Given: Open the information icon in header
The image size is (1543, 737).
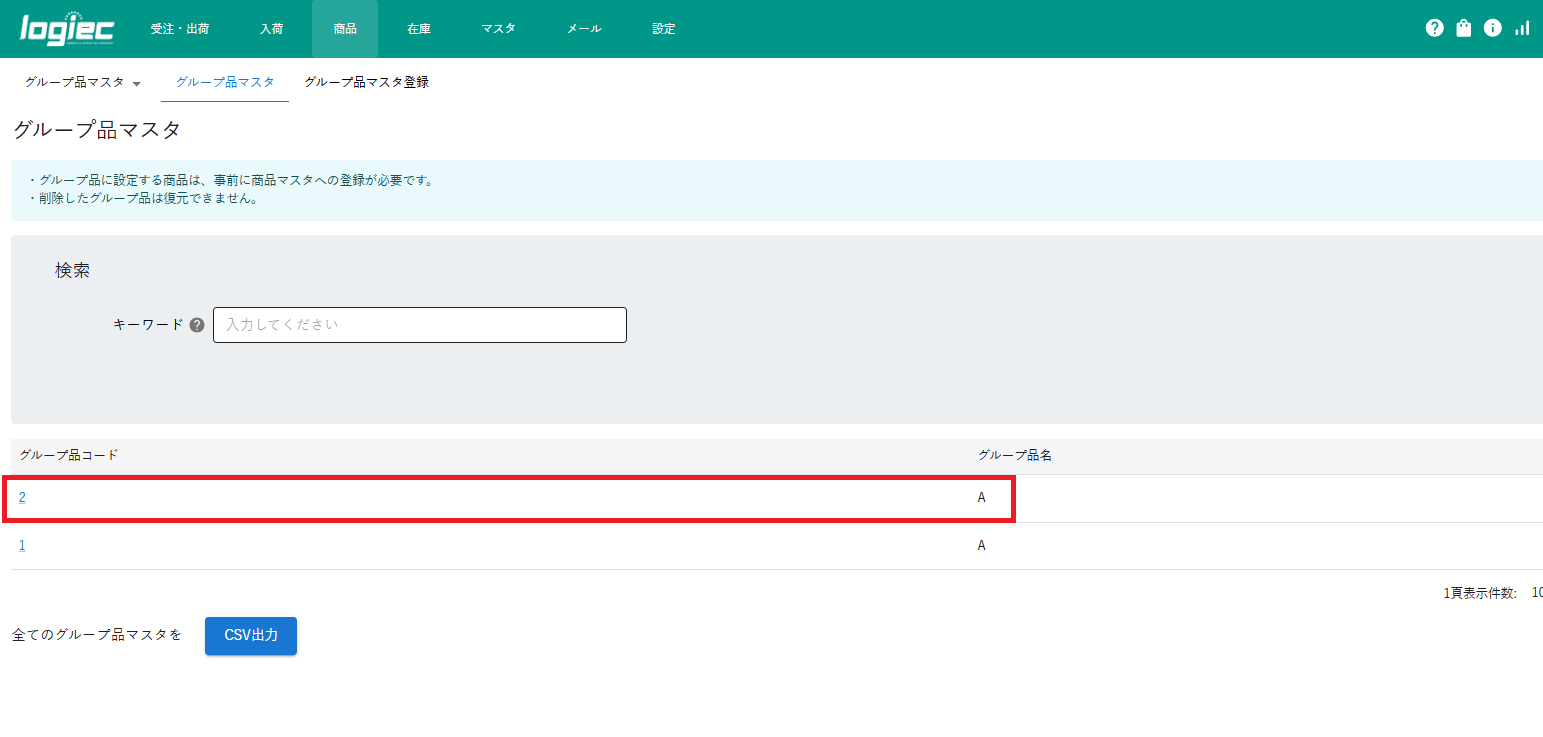Looking at the screenshot, I should tap(1492, 28).
